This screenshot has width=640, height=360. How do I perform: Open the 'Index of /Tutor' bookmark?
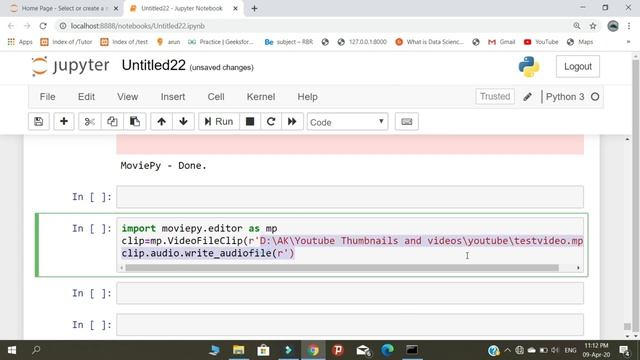[x=66, y=42]
